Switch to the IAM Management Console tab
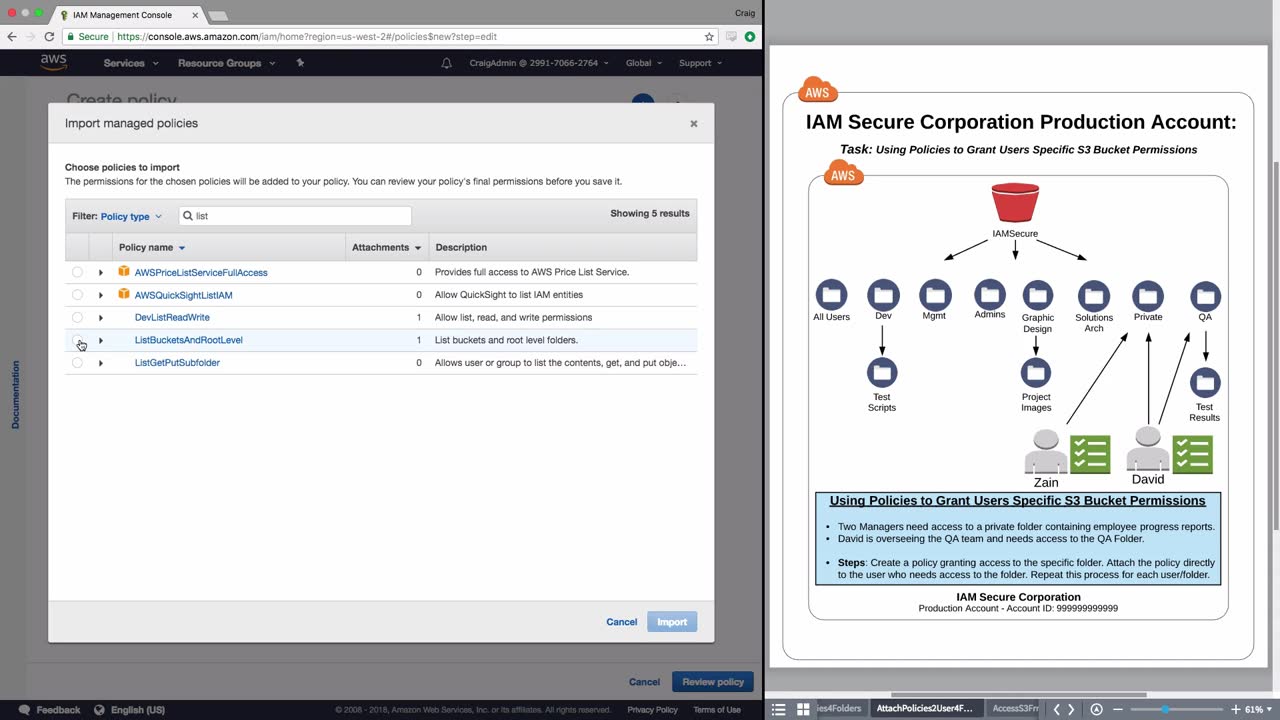1280x720 pixels. click(x=126, y=15)
